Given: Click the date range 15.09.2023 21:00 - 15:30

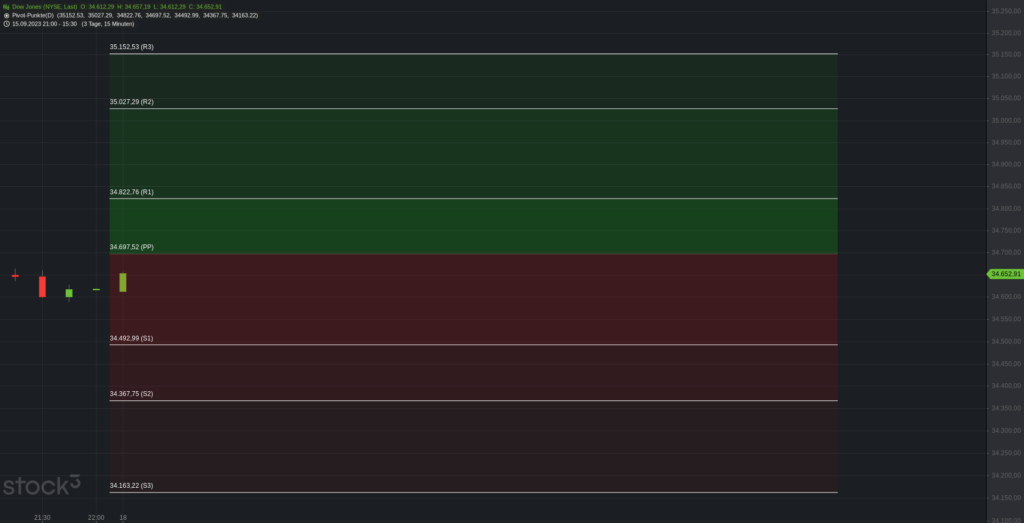Looking at the screenshot, I should point(44,24).
